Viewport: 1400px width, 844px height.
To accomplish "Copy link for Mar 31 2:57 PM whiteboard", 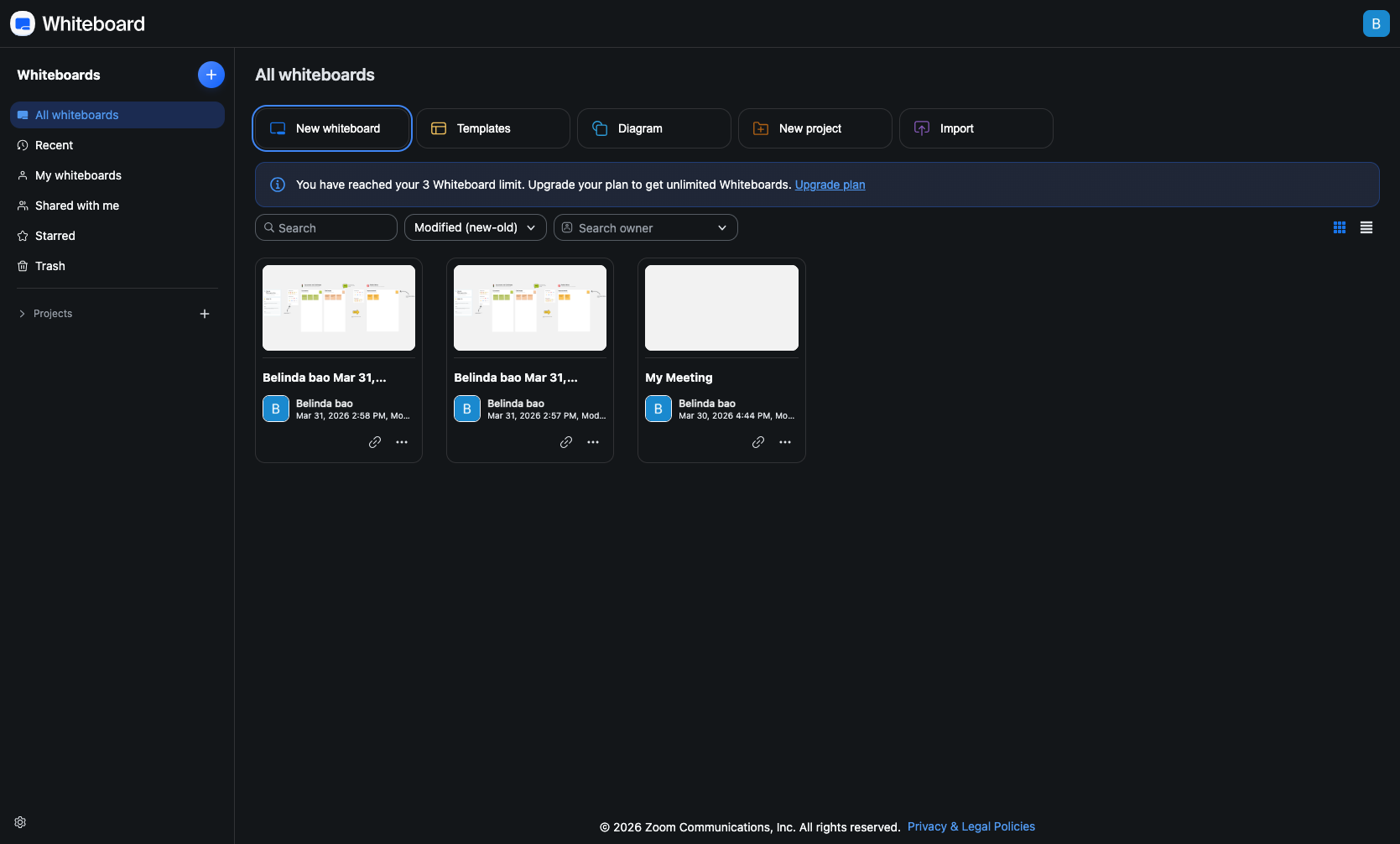I will pyautogui.click(x=566, y=442).
